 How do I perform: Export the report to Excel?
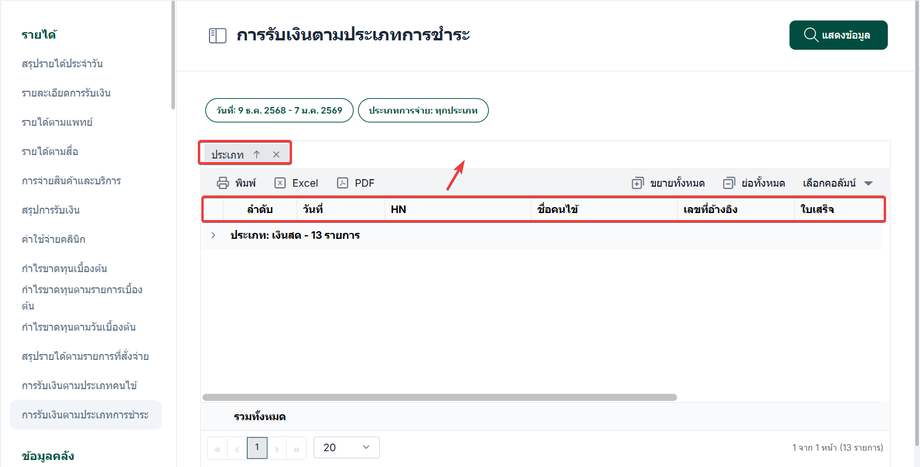tap(296, 183)
